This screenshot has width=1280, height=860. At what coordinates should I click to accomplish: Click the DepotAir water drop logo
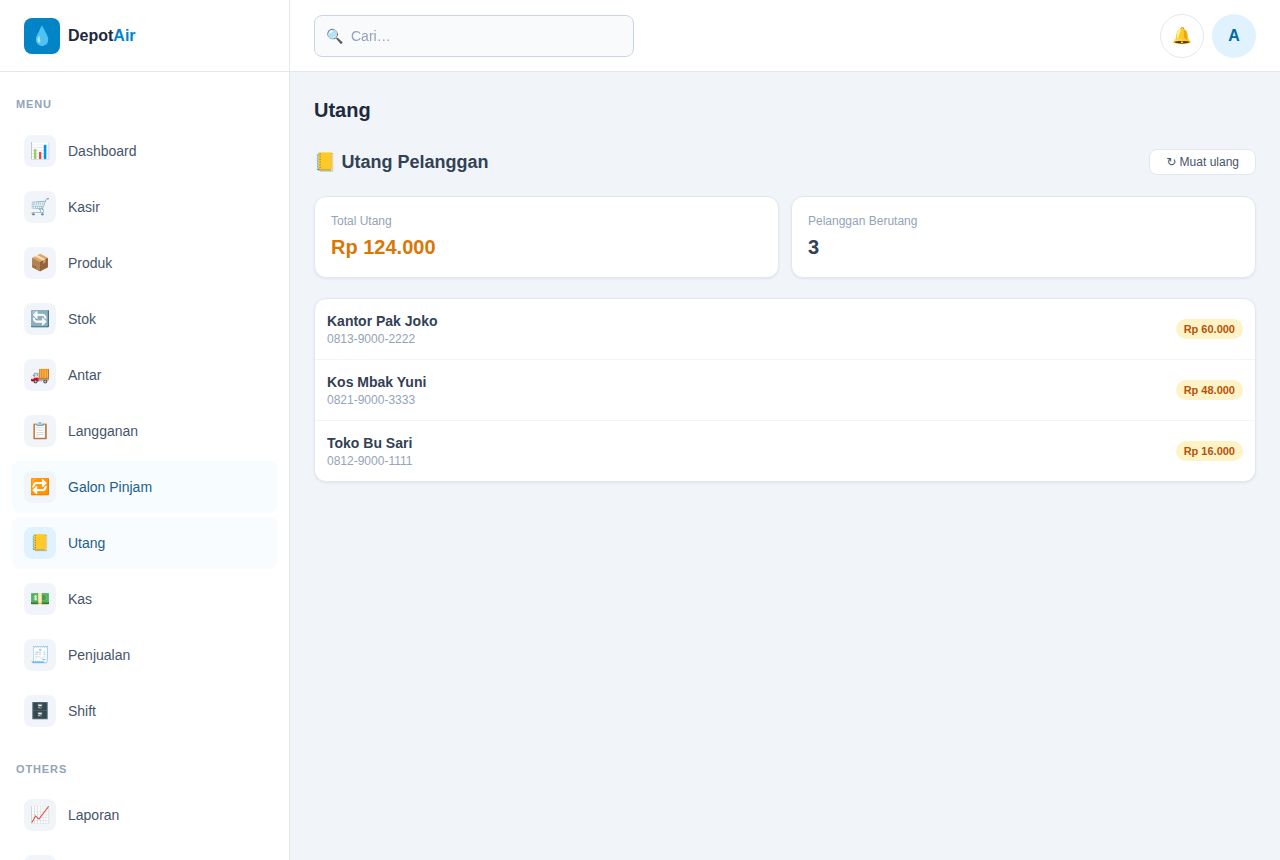tap(42, 36)
